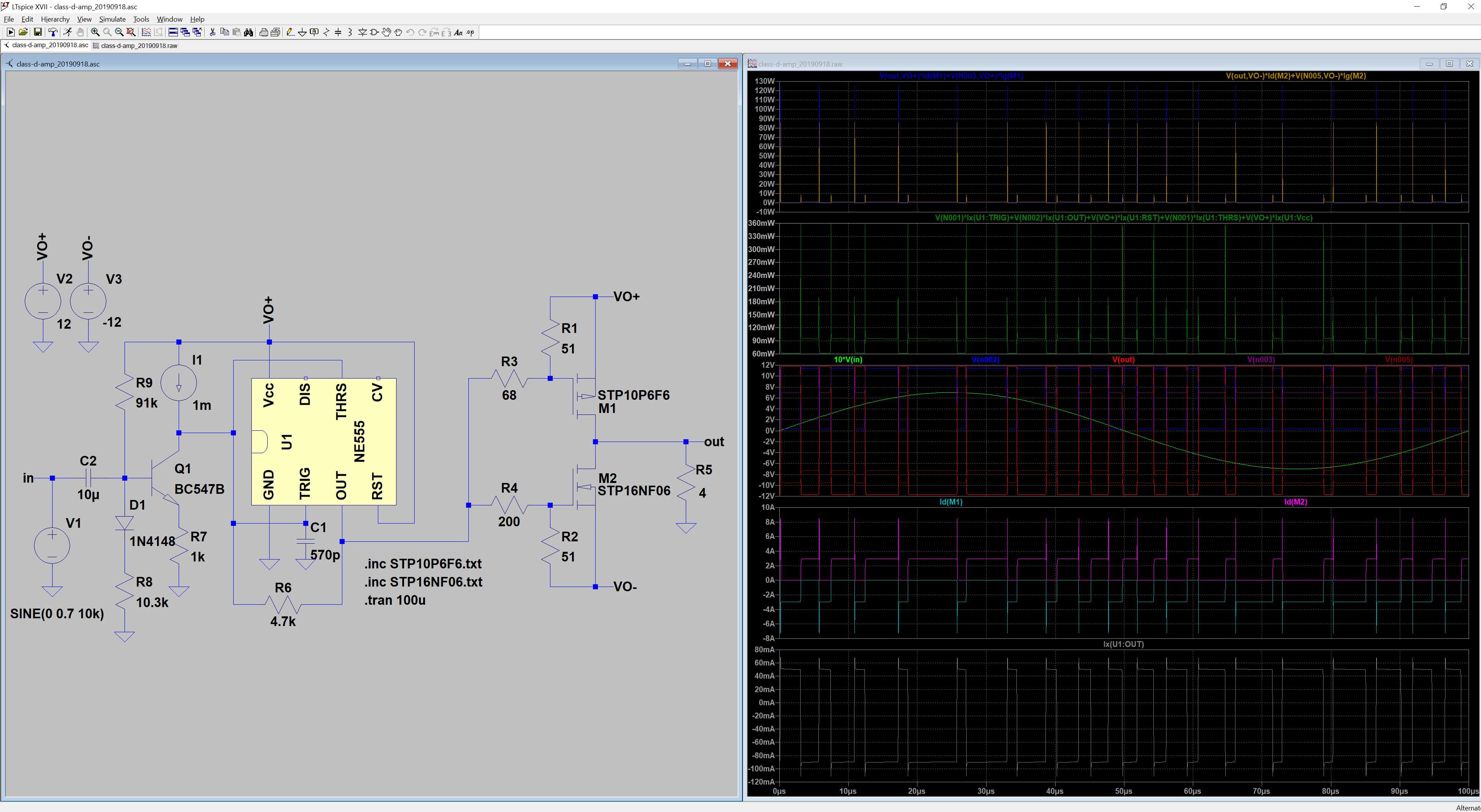Click the 50µs time axis label
Screen dimensions: 1481x812
1123,791
